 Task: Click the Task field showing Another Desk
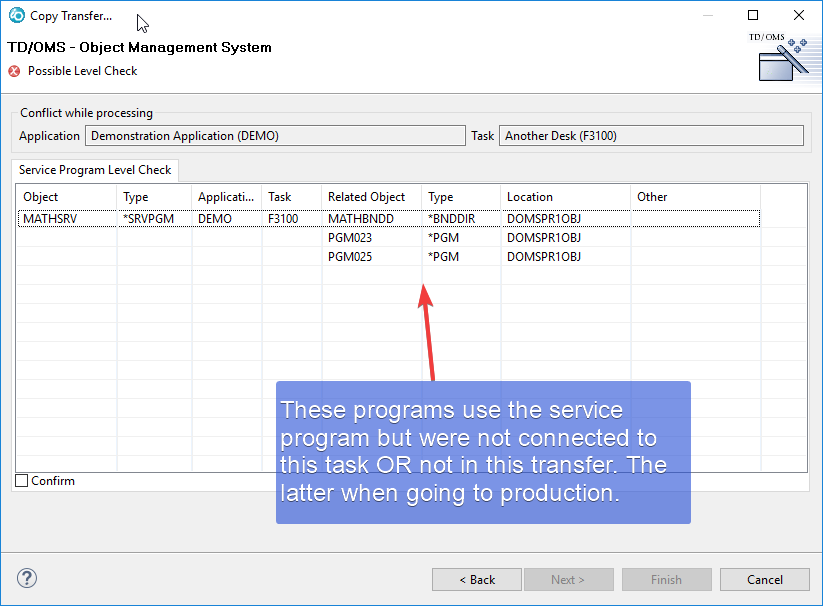click(651, 136)
